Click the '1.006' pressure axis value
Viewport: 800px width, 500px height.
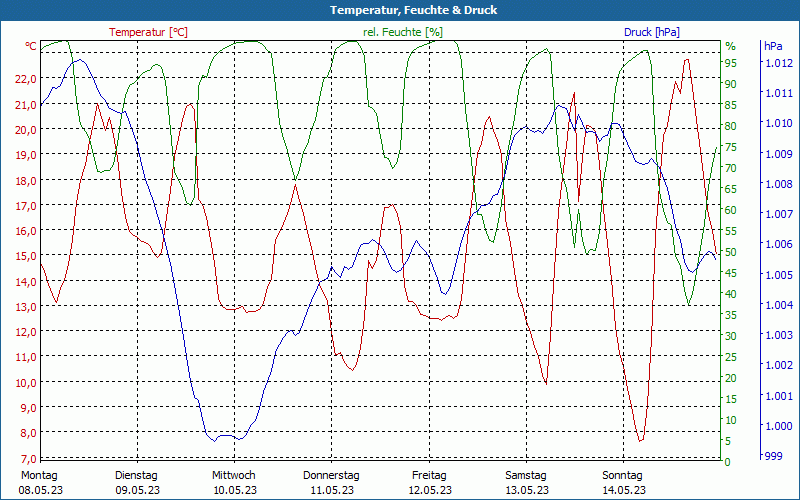[780, 244]
